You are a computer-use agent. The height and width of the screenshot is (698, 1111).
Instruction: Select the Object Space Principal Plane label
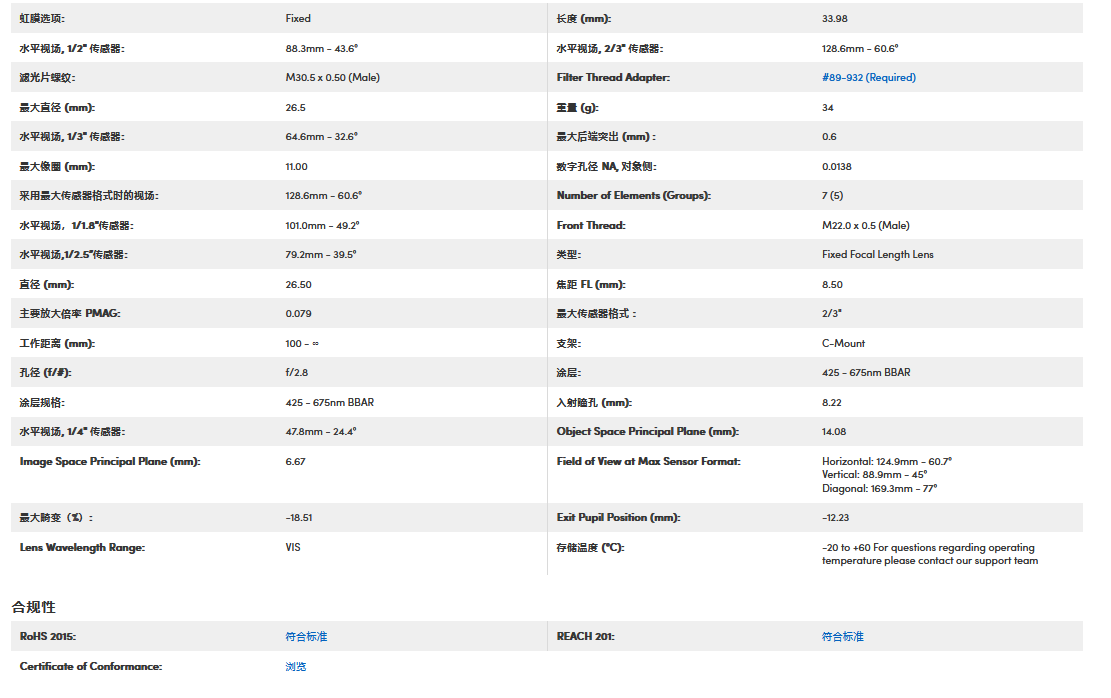click(647, 432)
